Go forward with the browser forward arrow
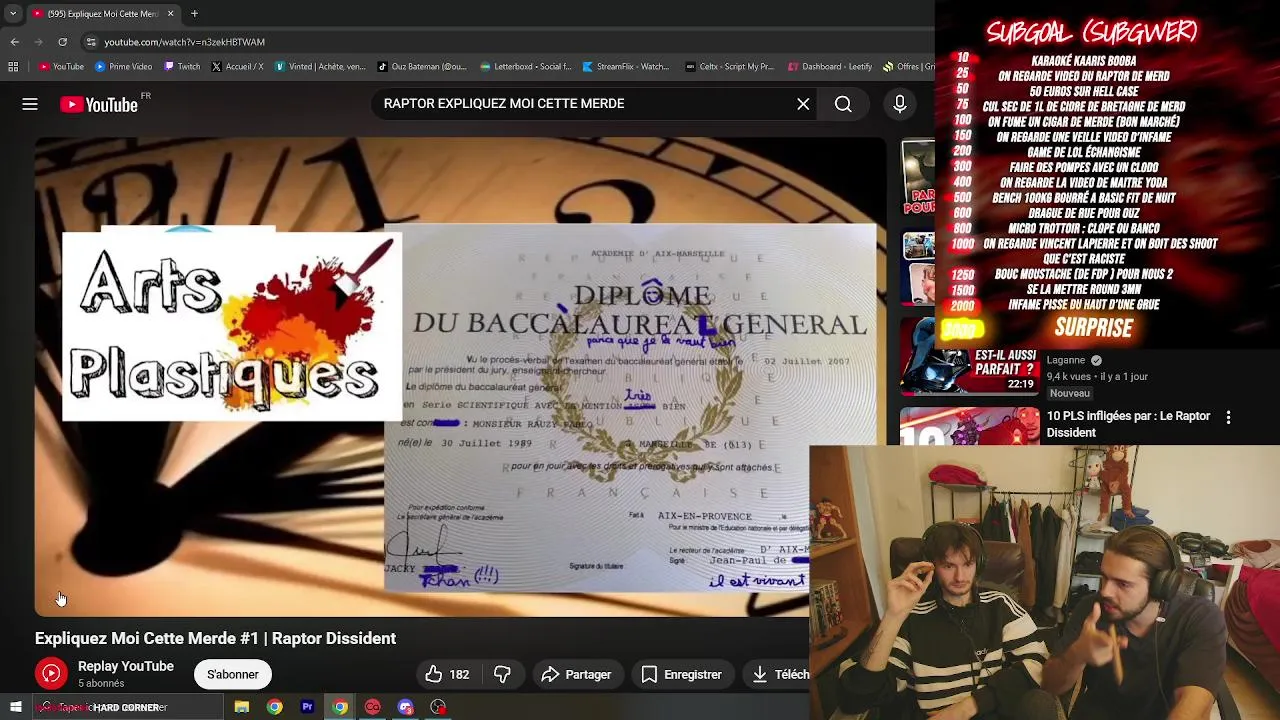 [38, 42]
